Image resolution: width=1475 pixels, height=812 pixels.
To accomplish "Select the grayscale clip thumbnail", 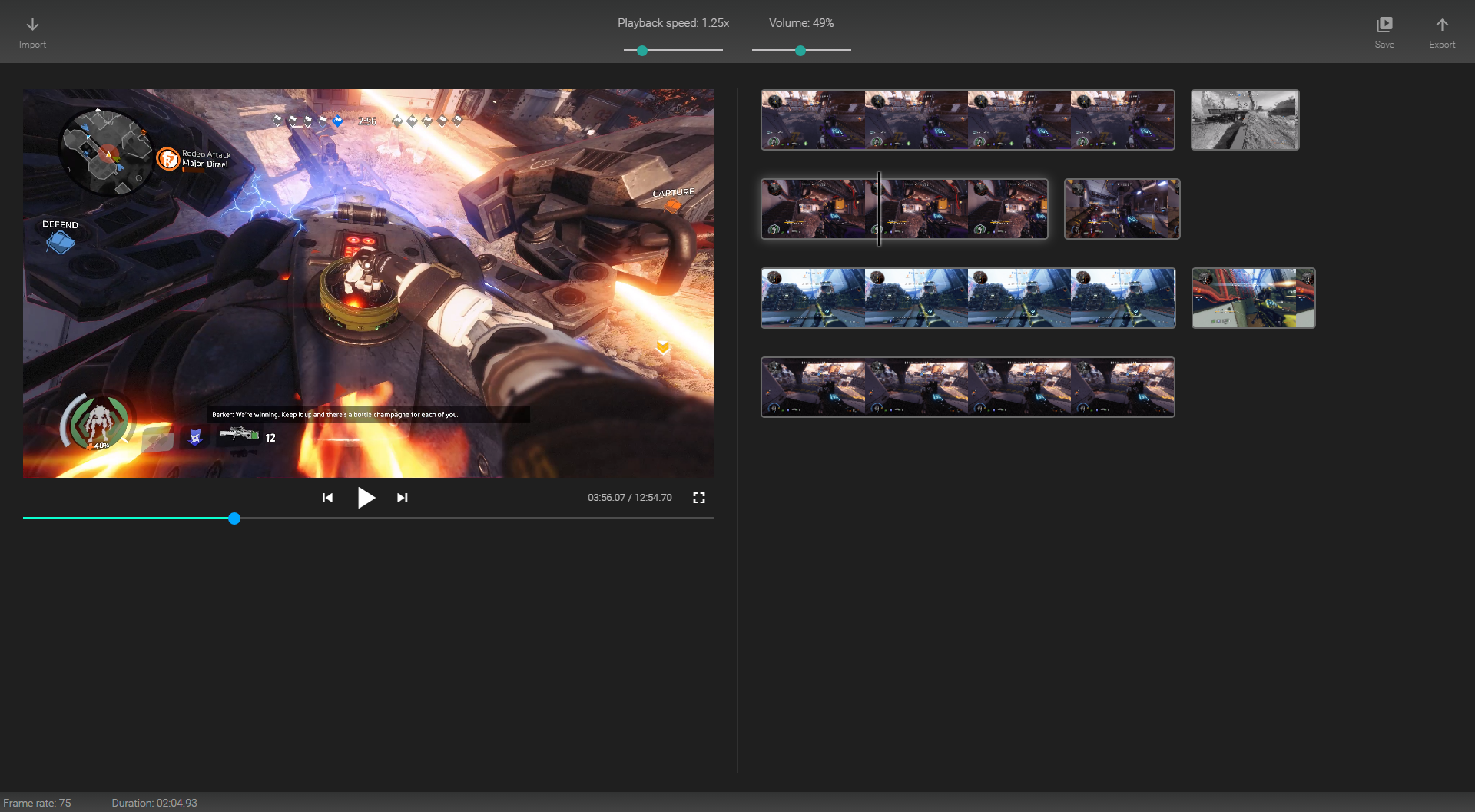I will 1245,120.
